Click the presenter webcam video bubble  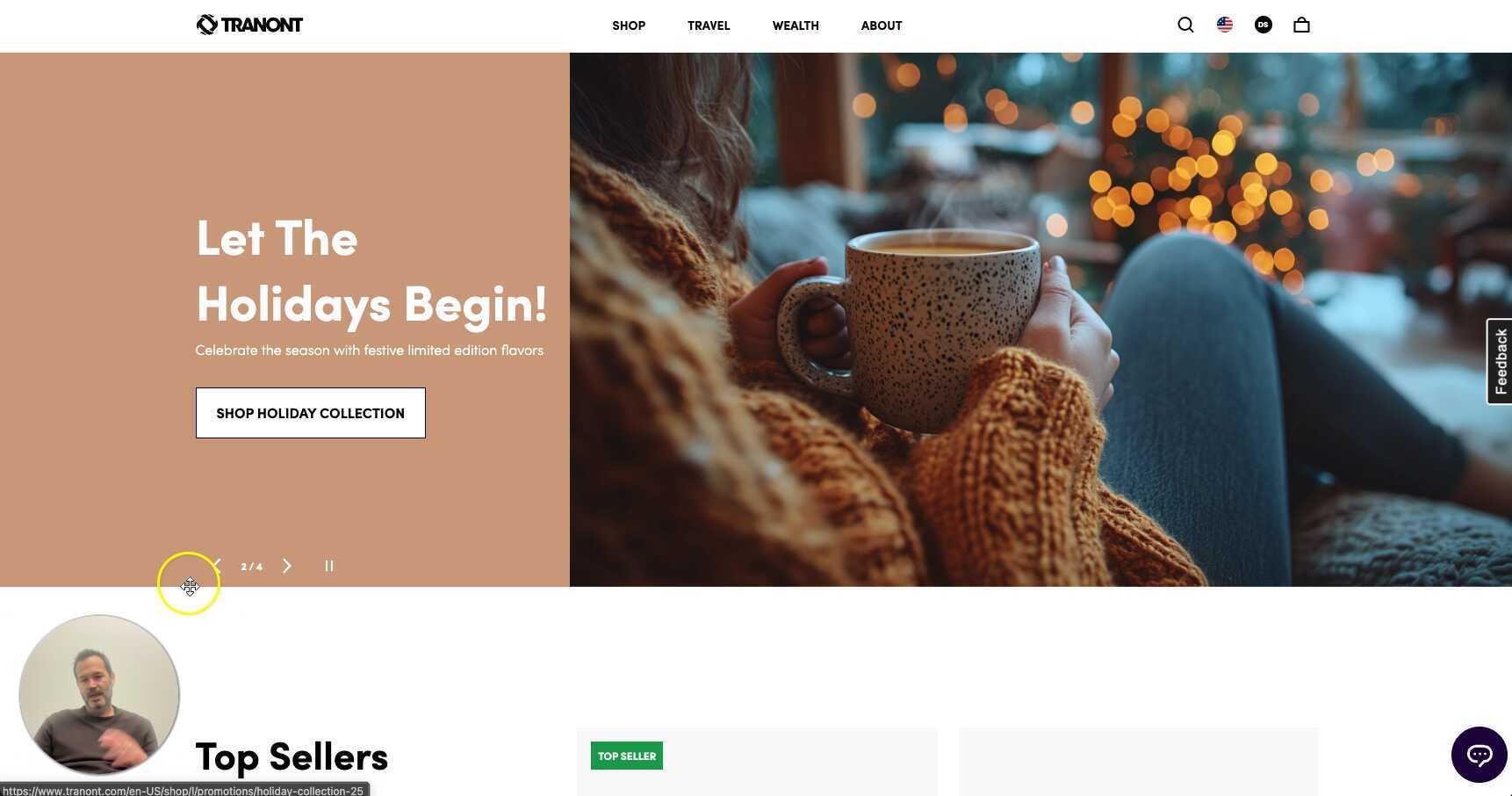99,695
